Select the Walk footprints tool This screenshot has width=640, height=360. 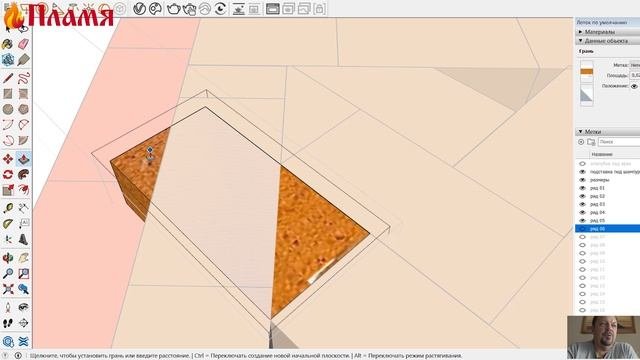click(8, 323)
